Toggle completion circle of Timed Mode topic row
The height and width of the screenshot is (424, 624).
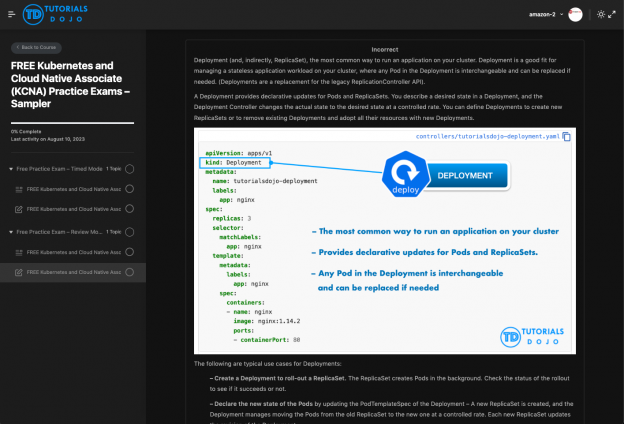[129, 189]
